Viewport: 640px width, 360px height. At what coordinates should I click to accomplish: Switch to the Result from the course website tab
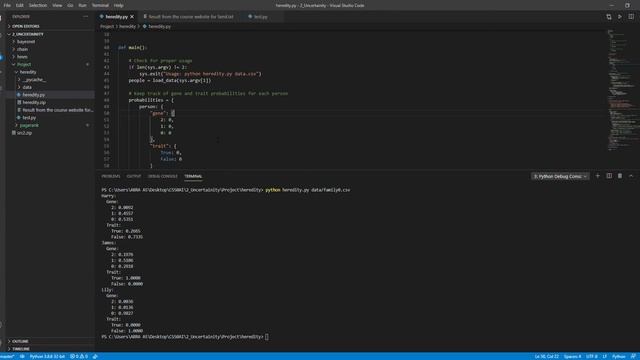[x=190, y=17]
